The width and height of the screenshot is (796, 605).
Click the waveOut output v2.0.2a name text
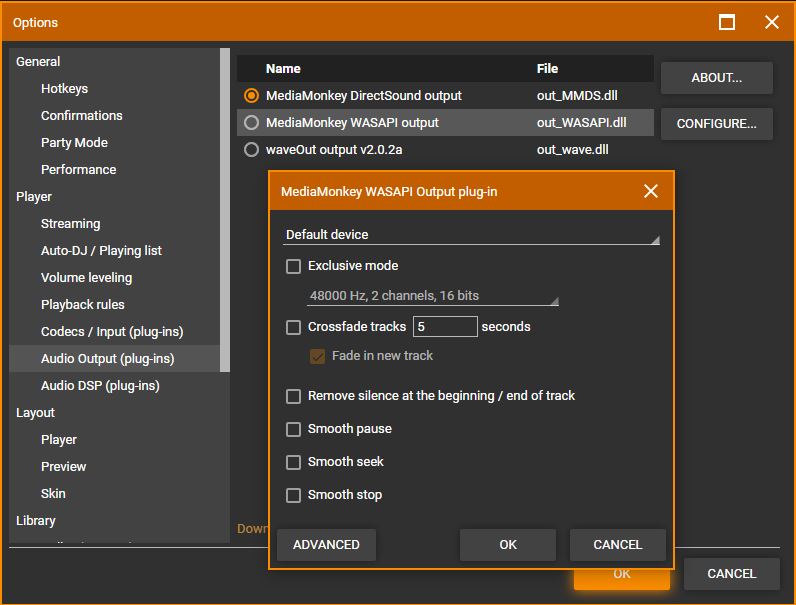334,150
